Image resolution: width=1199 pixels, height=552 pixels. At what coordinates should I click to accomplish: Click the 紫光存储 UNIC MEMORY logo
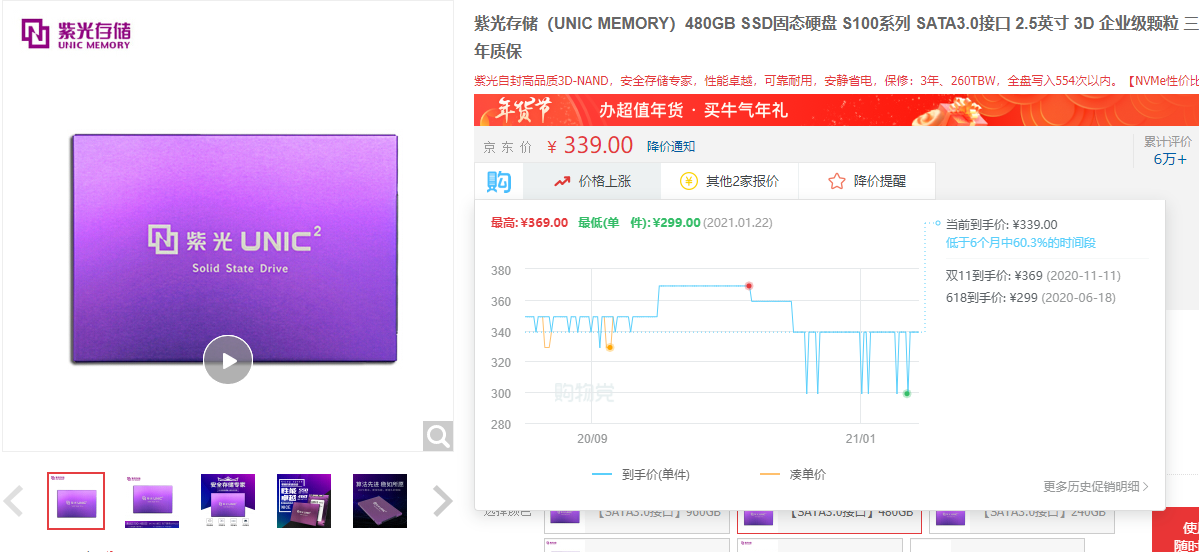(x=76, y=34)
